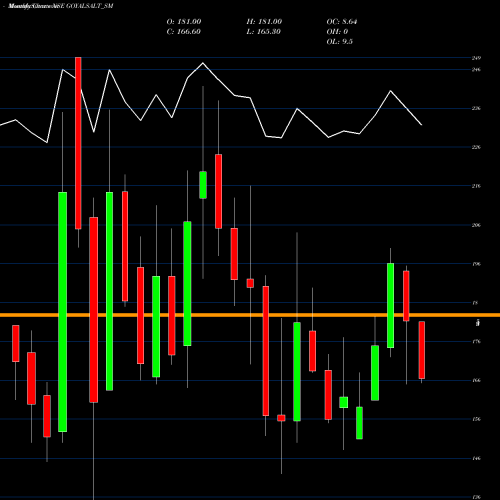
Task: Click the highest peak of the white line
Action: tap(203, 63)
